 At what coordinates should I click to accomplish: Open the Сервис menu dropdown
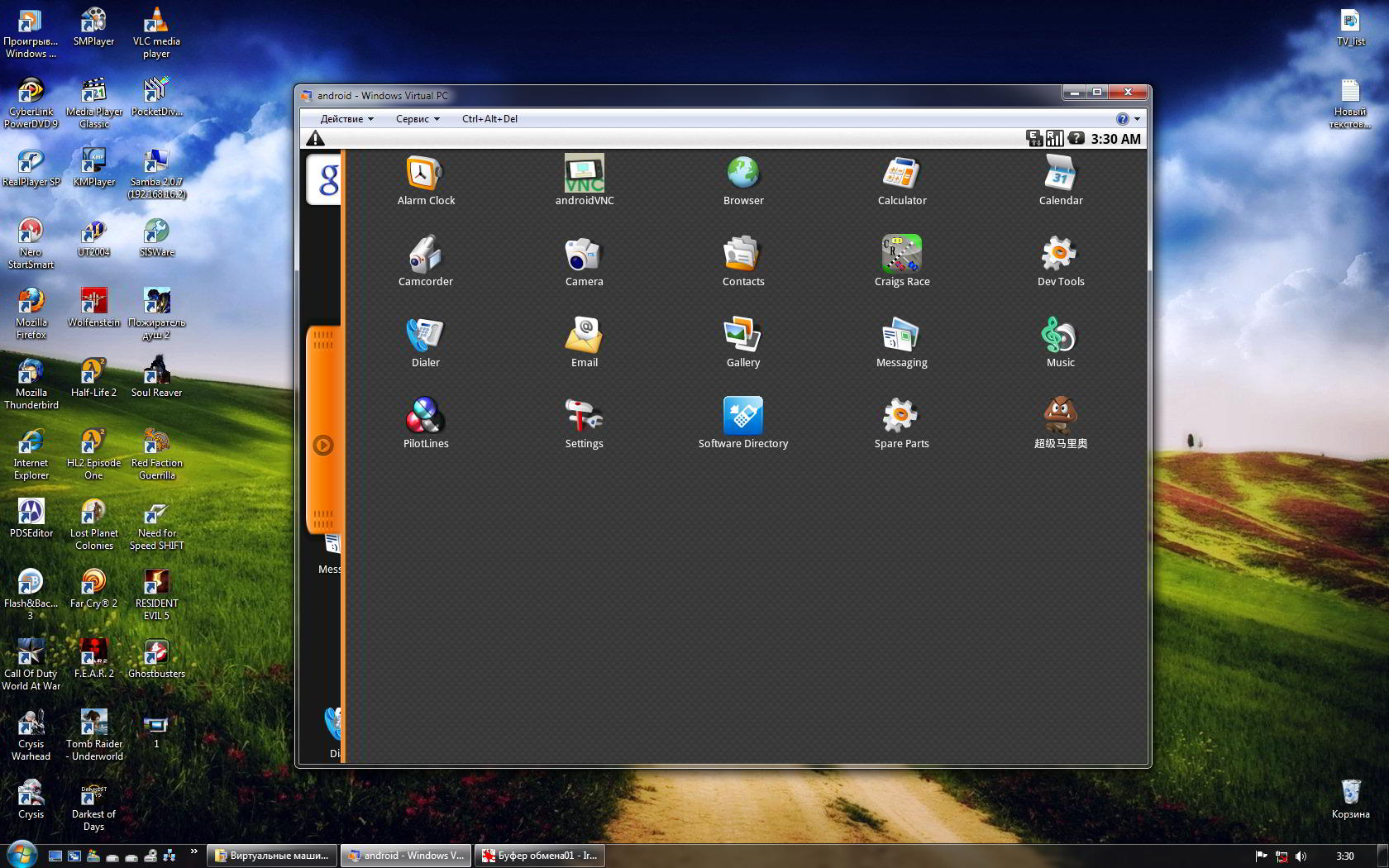pos(418,119)
